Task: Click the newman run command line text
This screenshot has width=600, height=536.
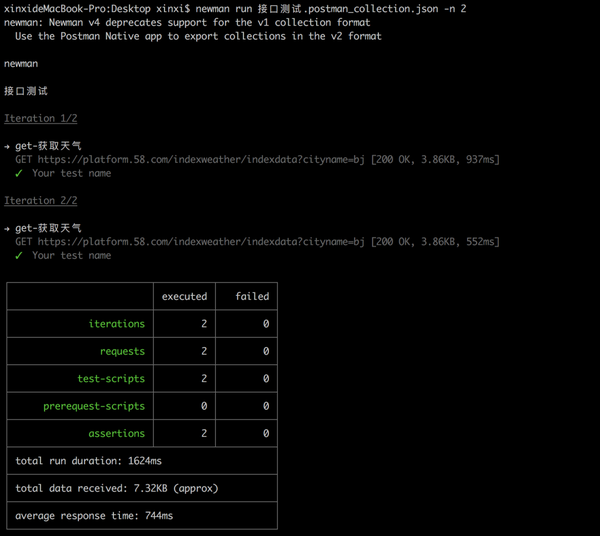Action: pos(331,9)
